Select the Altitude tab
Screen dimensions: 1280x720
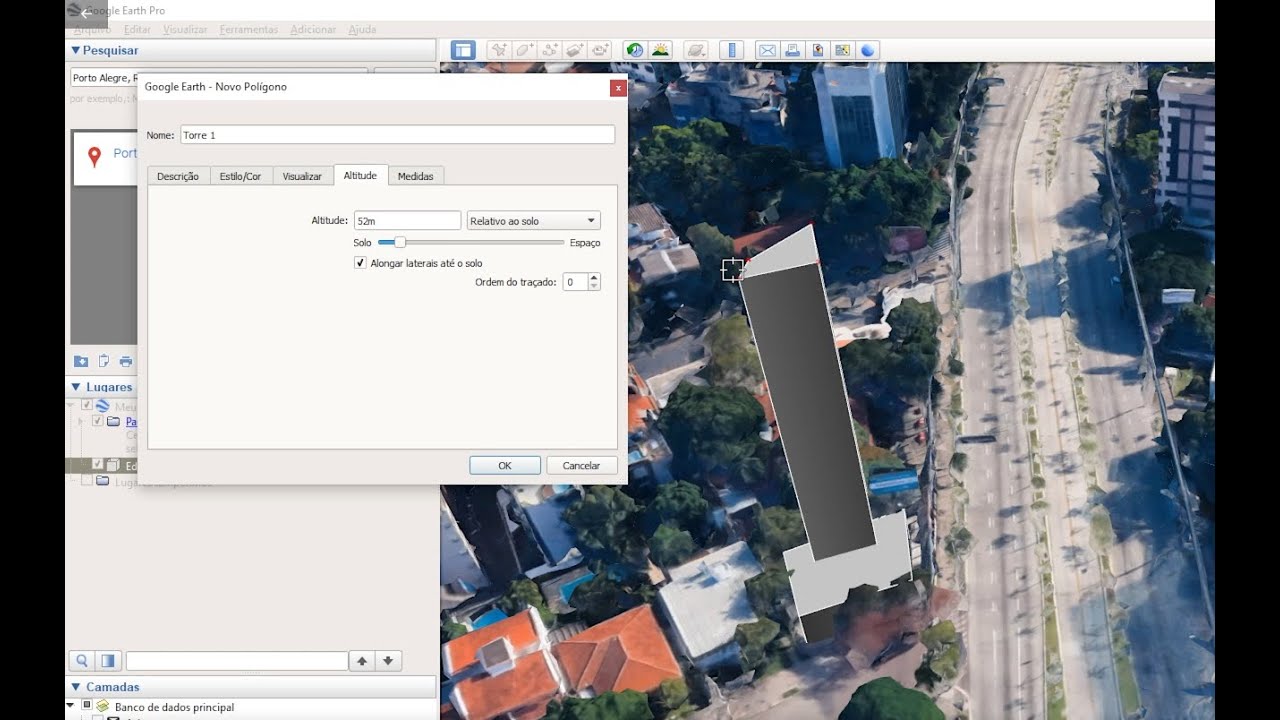pyautogui.click(x=360, y=175)
